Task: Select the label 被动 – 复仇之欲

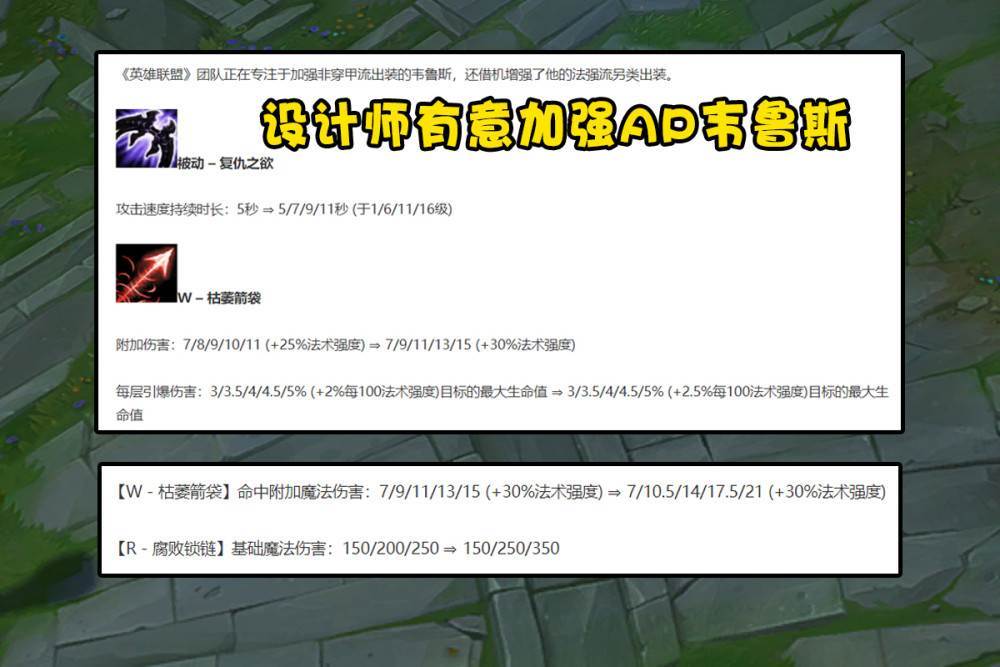Action: [x=225, y=163]
